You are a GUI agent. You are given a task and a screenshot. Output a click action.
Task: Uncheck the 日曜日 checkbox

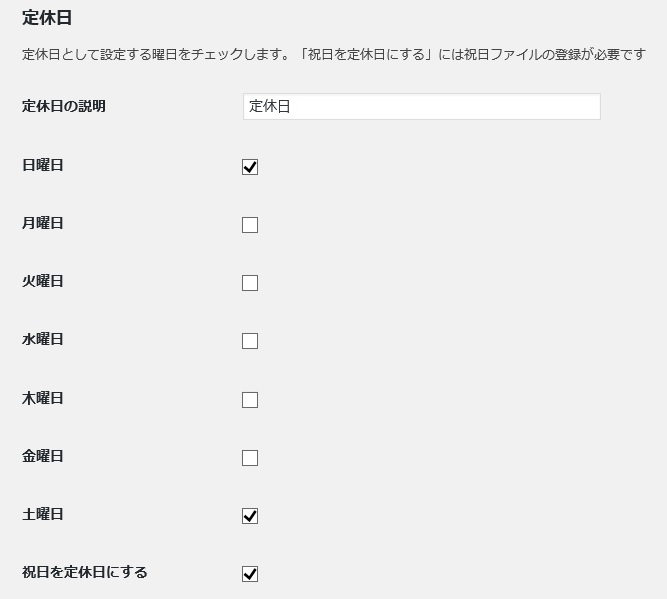point(250,167)
